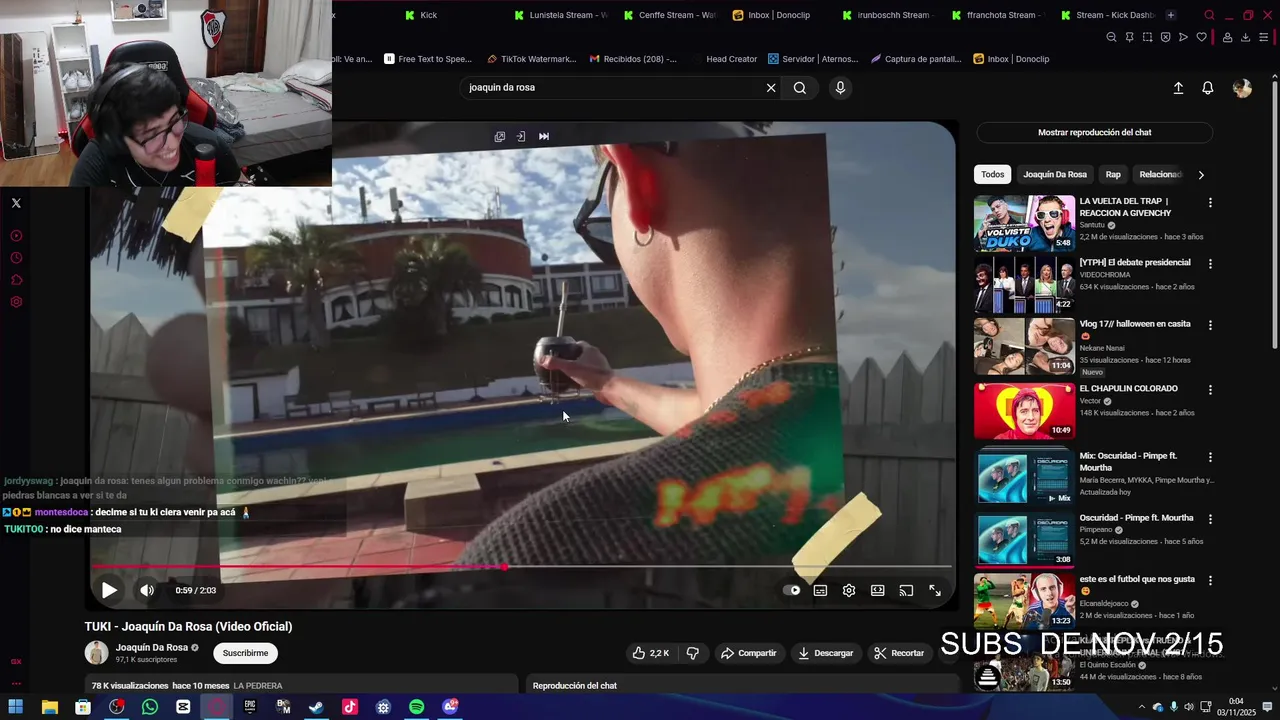Open browser downloads arrow icon
Viewport: 1280px width, 720px height.
pyautogui.click(x=1245, y=37)
